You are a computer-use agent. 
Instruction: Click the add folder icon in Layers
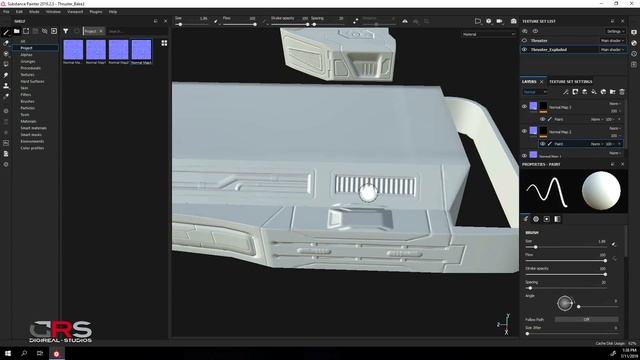(x=613, y=92)
